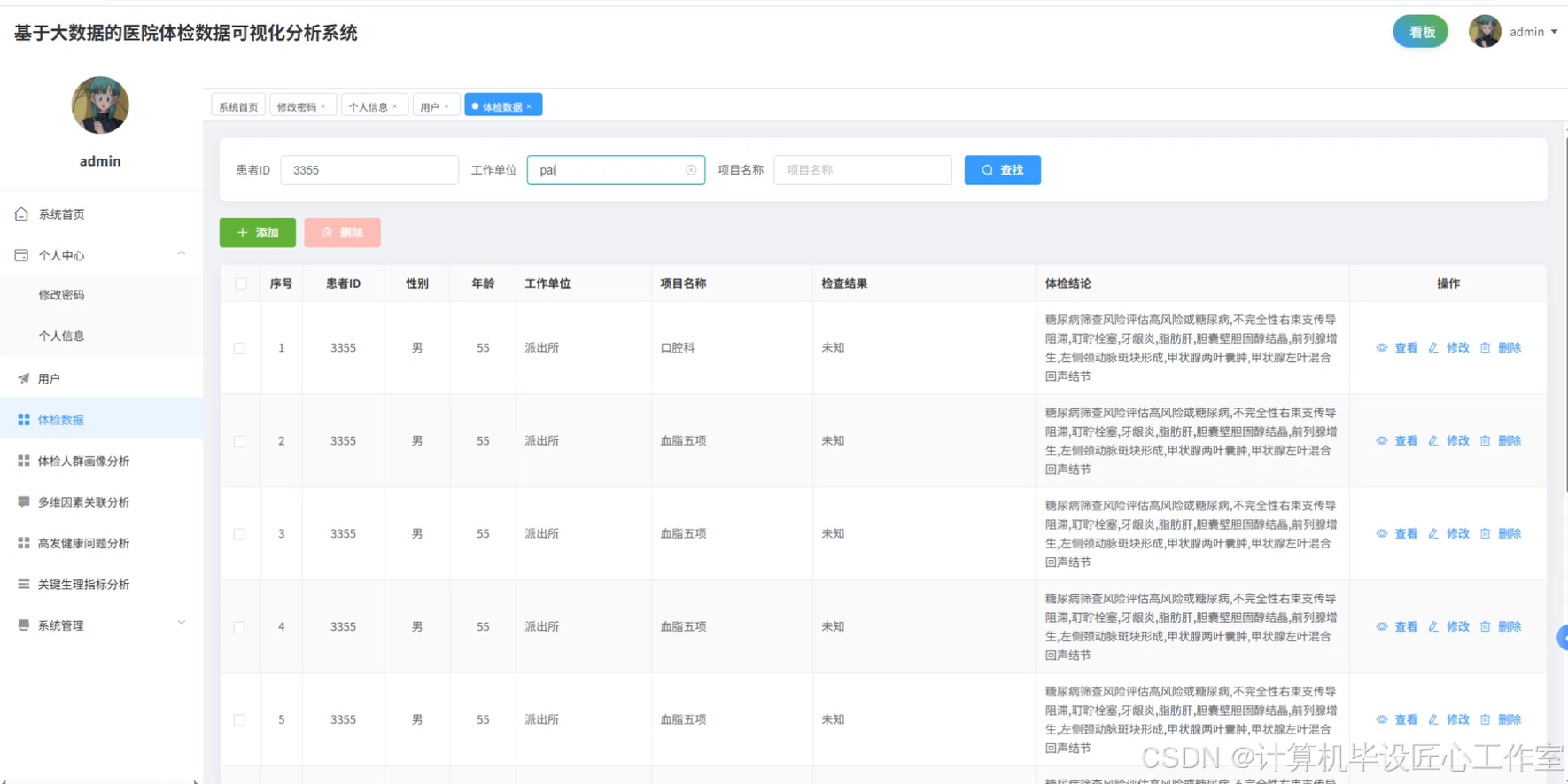Screen dimensions: 1568x784
Task: Check the checkbox for row 5
Action: (x=239, y=720)
